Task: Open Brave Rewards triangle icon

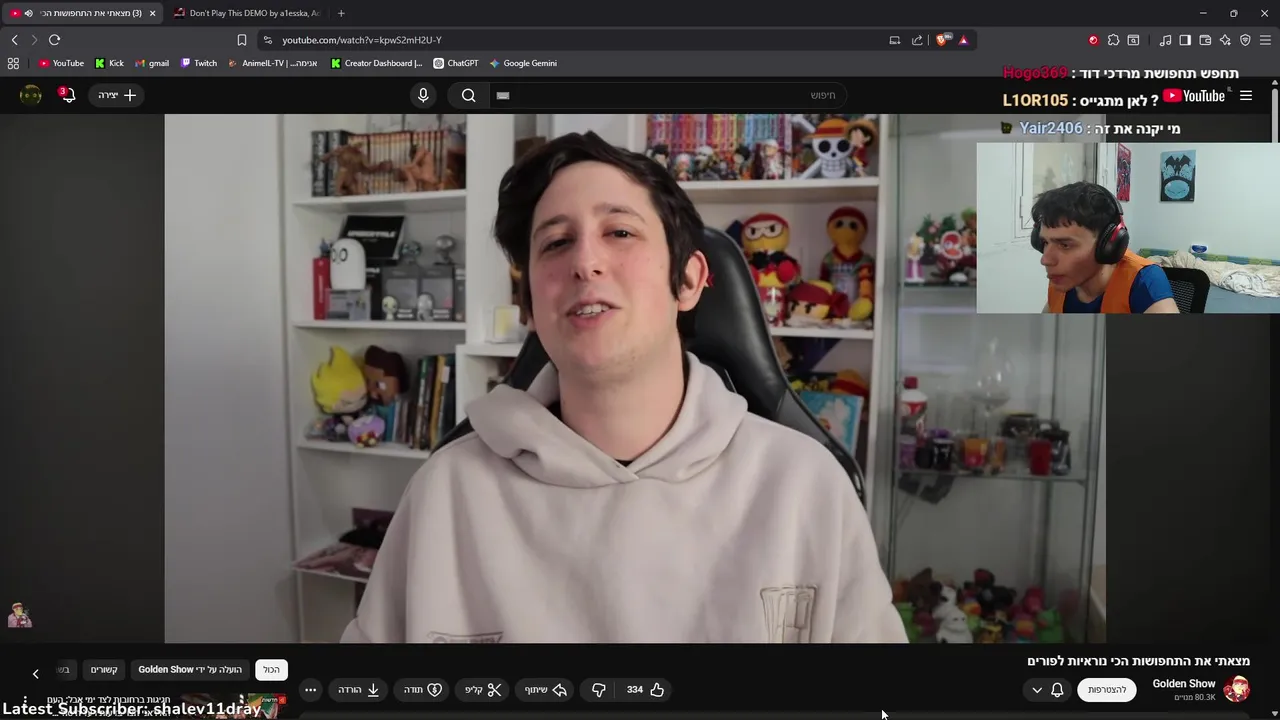Action: click(x=963, y=40)
